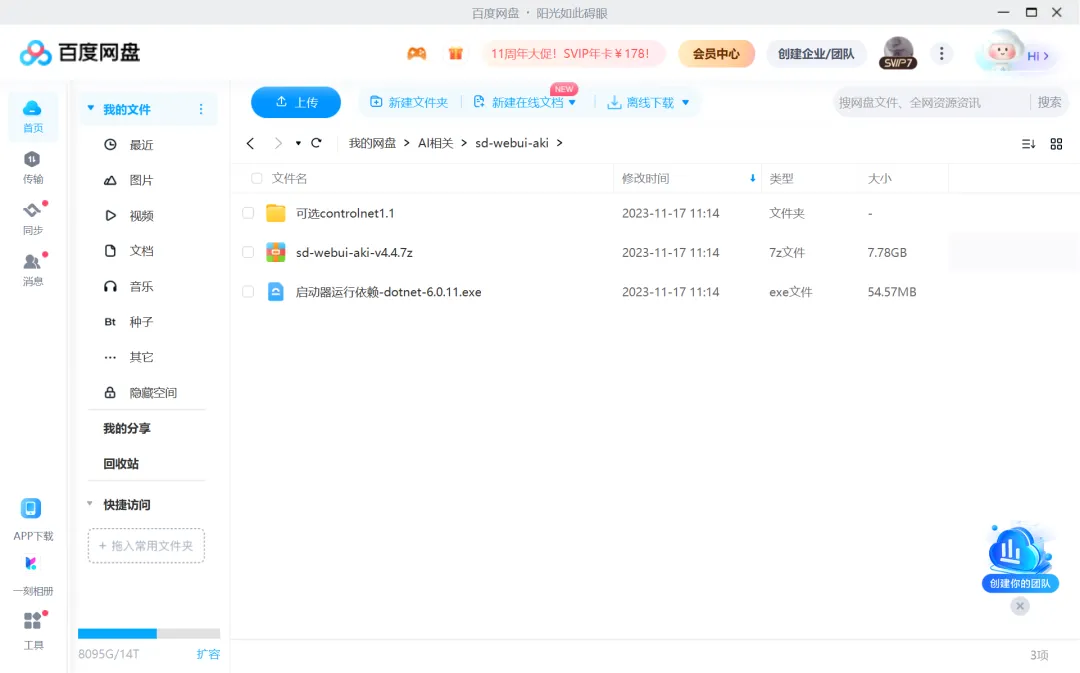Click the Baidu Netdisk logo
Image resolution: width=1080 pixels, height=673 pixels.
[x=80, y=52]
